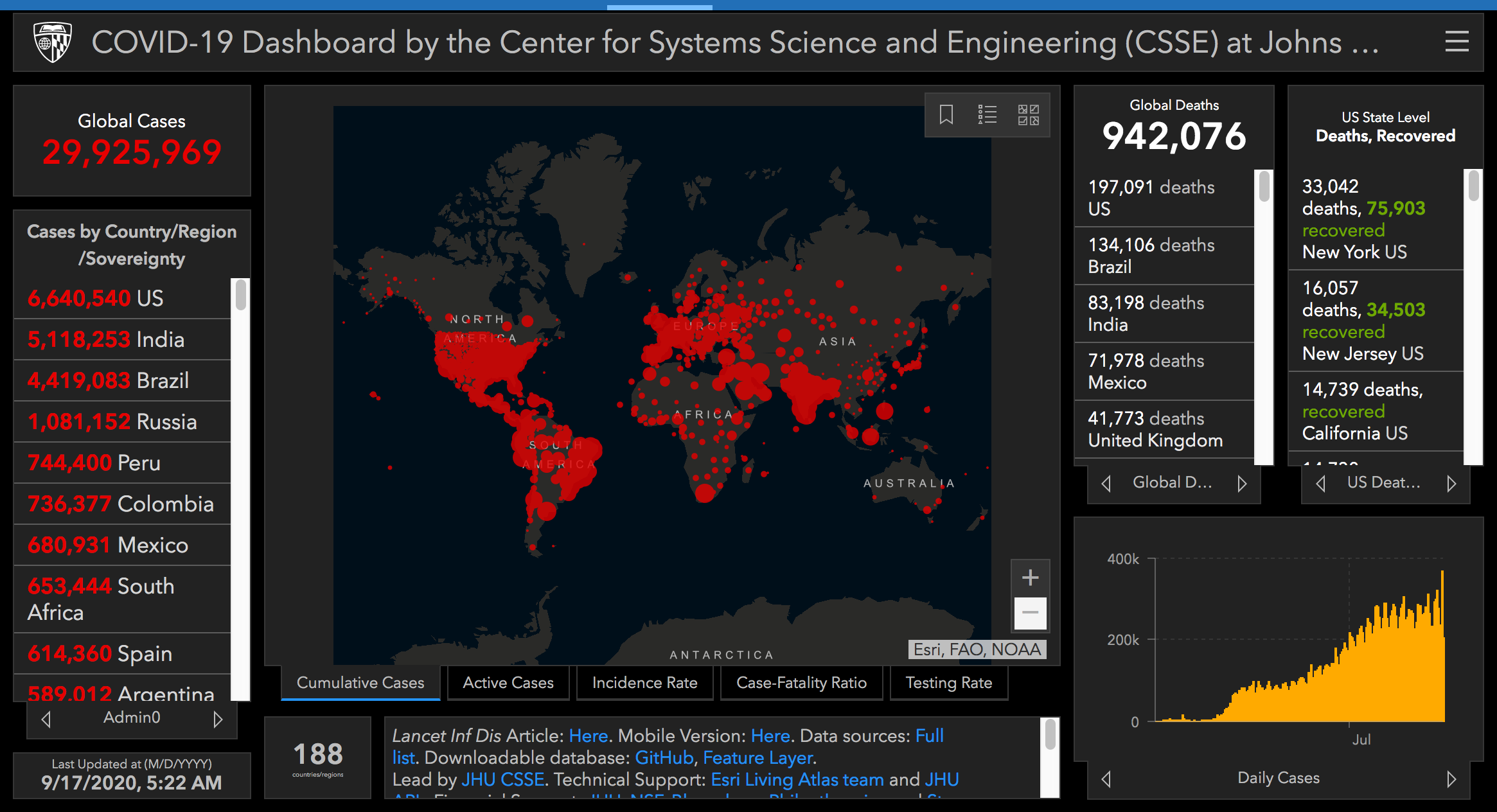Go to next Admin0 list page
Screen dimensions: 1497x812
tap(218, 719)
